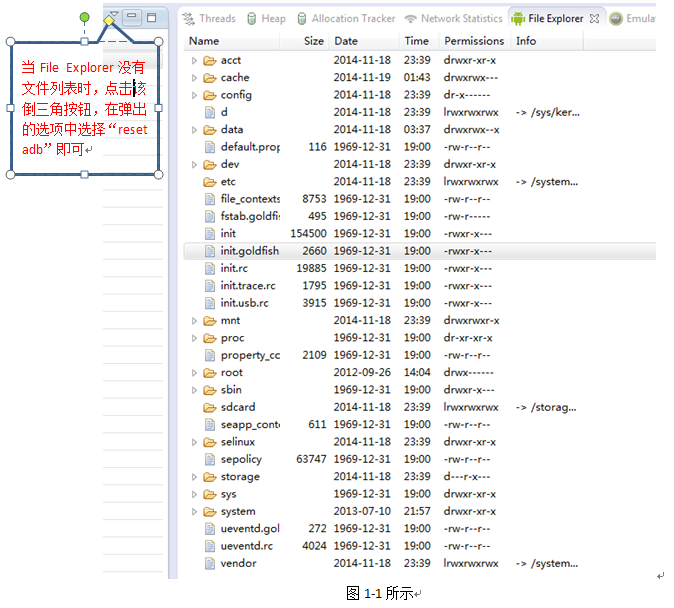The height and width of the screenshot is (608, 674).
Task: Open the inverted triangle view menu
Action: click(113, 14)
